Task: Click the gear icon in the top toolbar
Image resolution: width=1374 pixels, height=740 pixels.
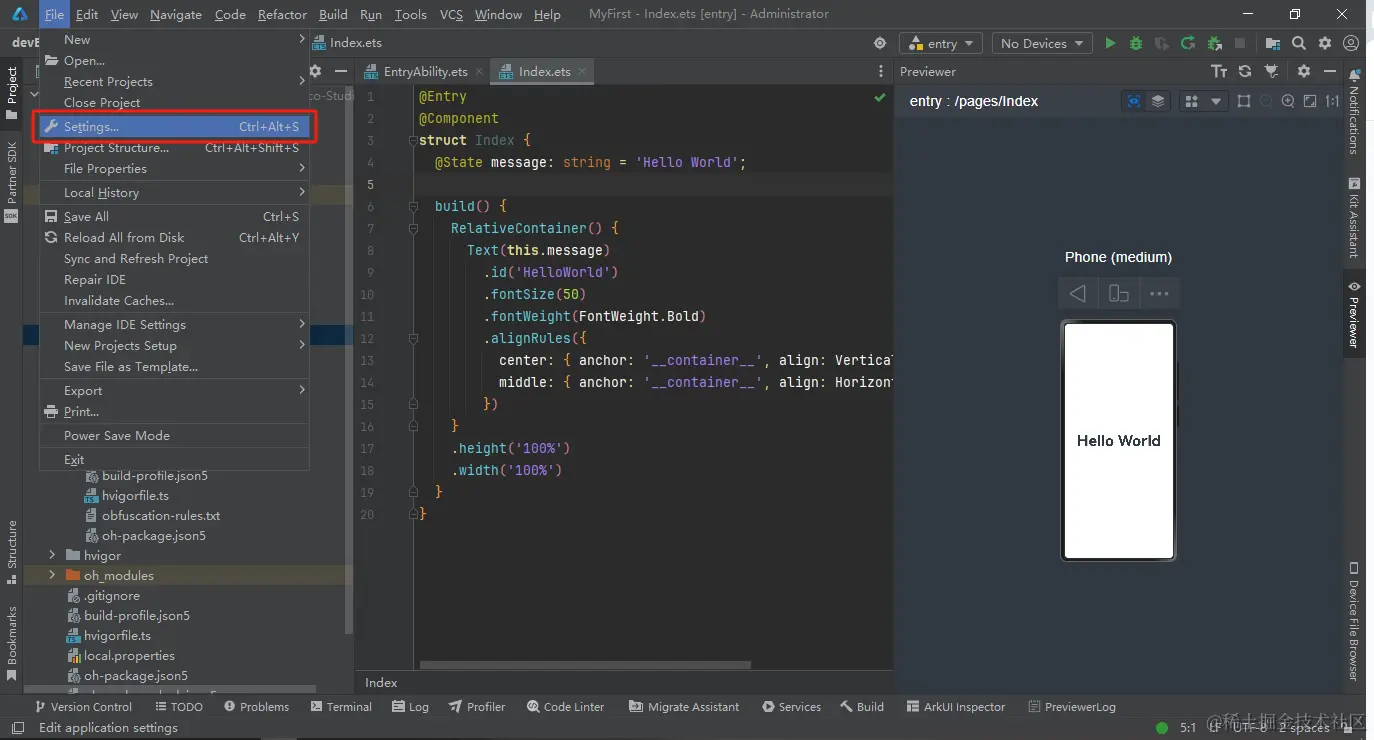Action: tap(1325, 43)
